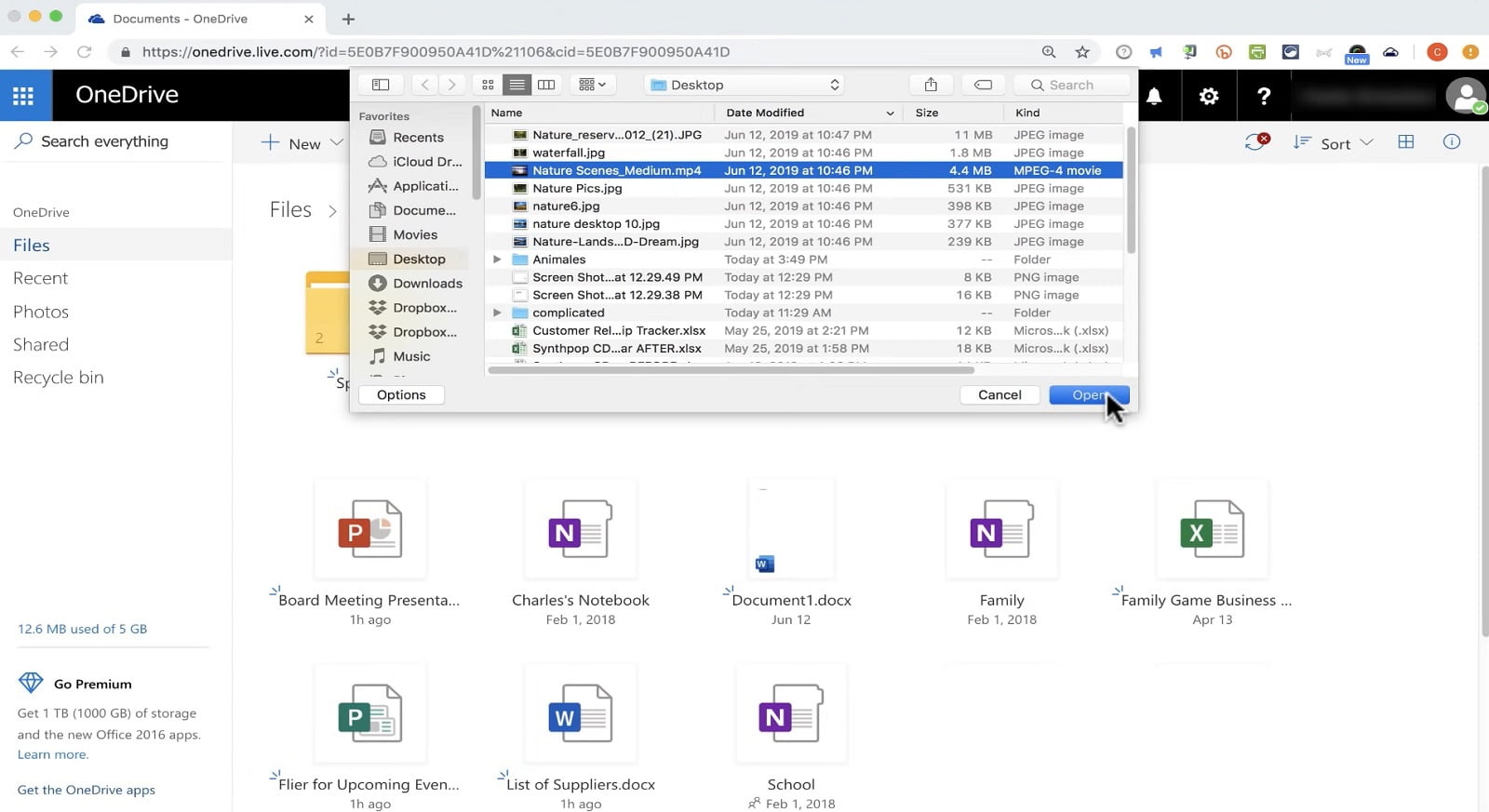Open the OneDrive details info pane
1489x812 pixels.
coord(1452,142)
